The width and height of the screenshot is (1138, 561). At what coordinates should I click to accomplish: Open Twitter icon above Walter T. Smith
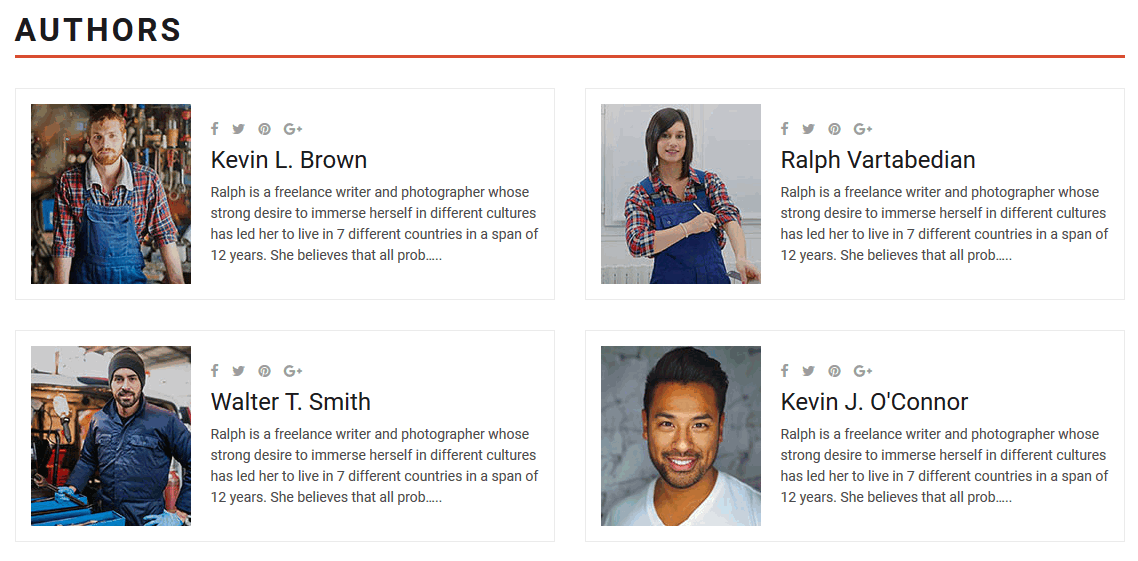[x=238, y=371]
